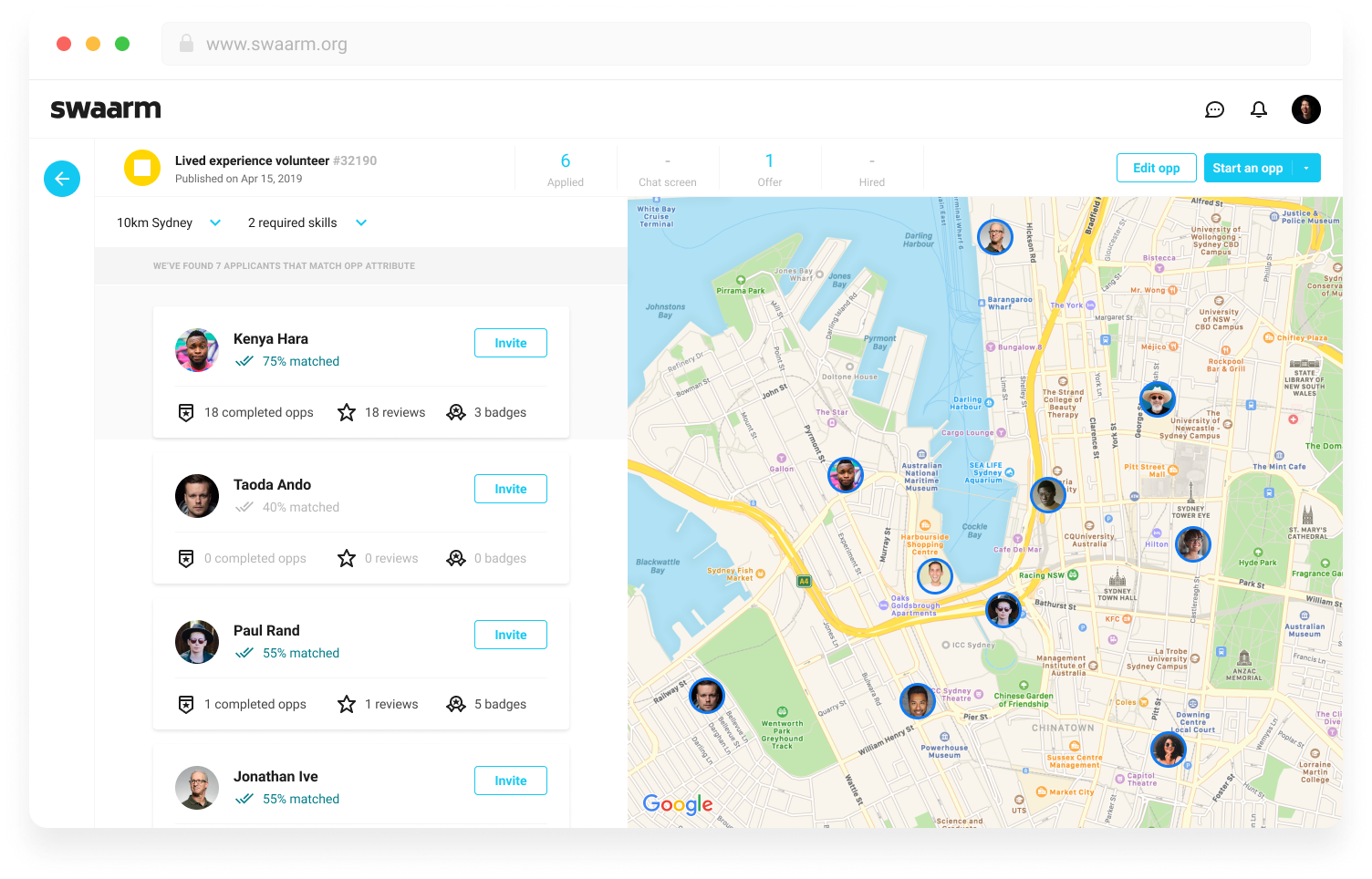Open the chat messages icon
1372x879 pixels.
[1214, 109]
